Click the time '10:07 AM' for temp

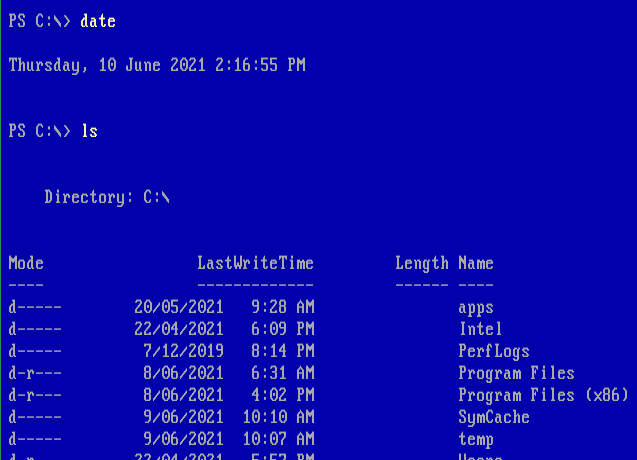[x=278, y=439]
